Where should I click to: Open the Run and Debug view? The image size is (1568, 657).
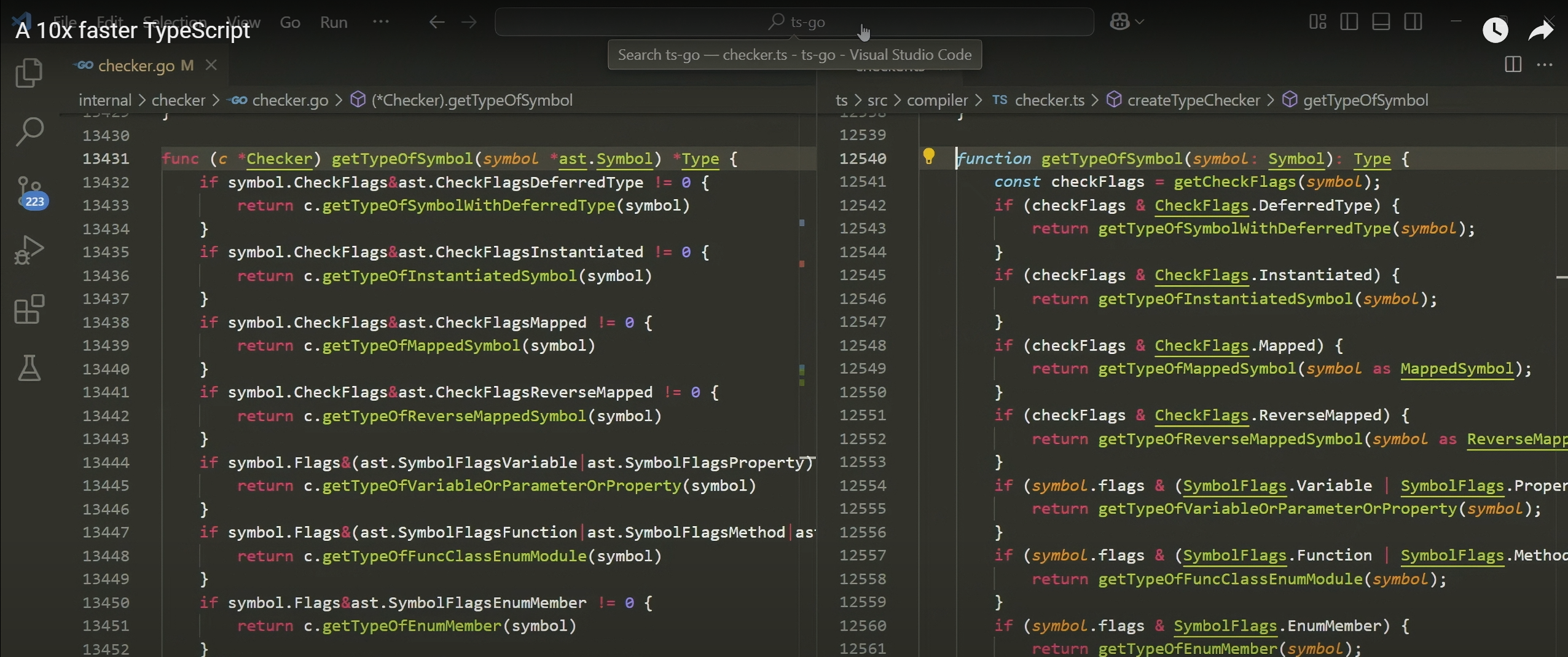tap(29, 250)
